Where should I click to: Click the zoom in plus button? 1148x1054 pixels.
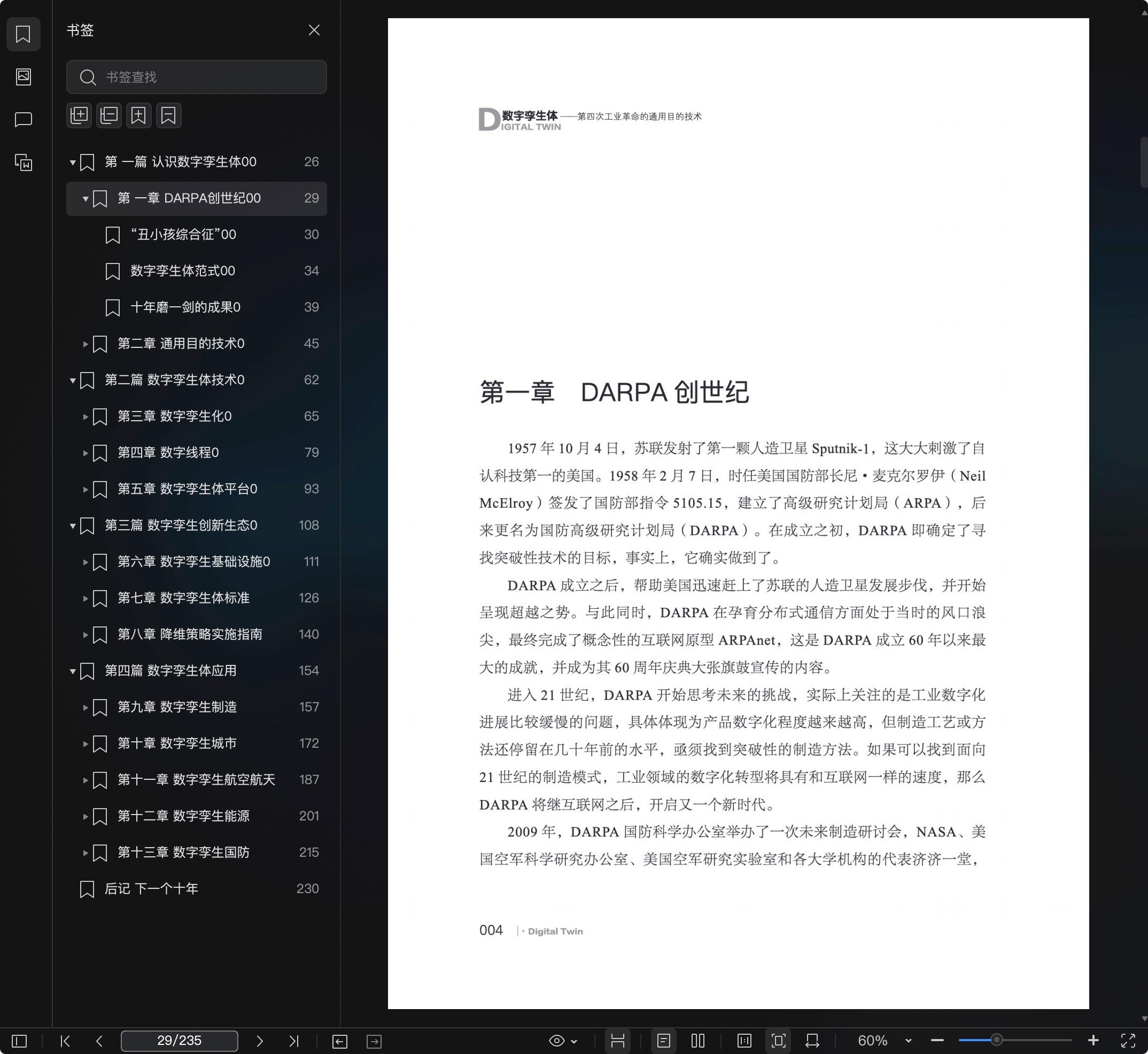(x=1093, y=1041)
